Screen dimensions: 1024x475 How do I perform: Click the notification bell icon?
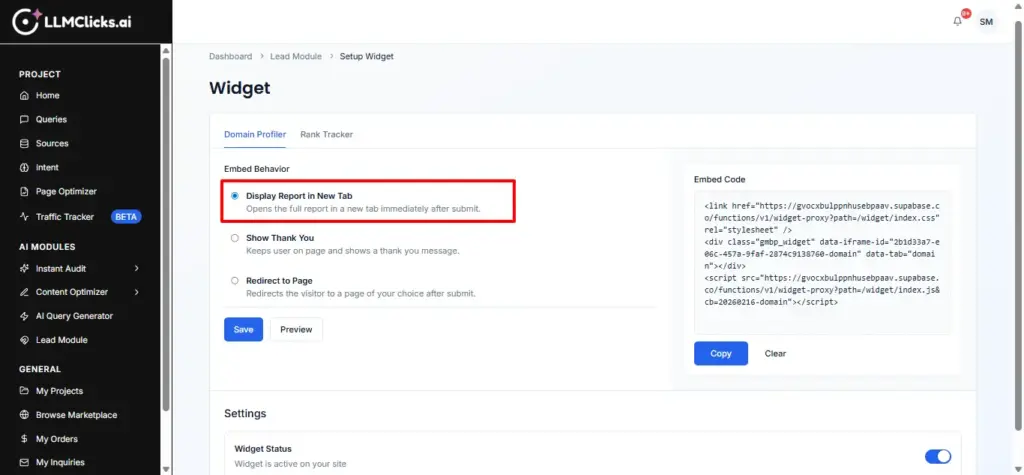click(x=957, y=21)
